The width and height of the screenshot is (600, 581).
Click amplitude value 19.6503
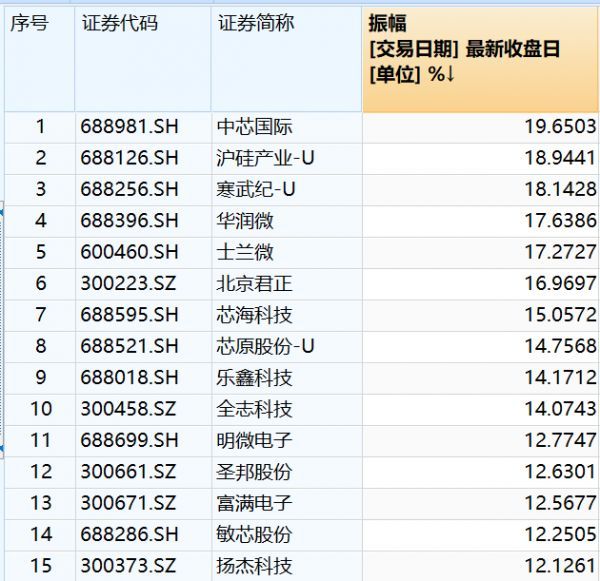[560, 127]
